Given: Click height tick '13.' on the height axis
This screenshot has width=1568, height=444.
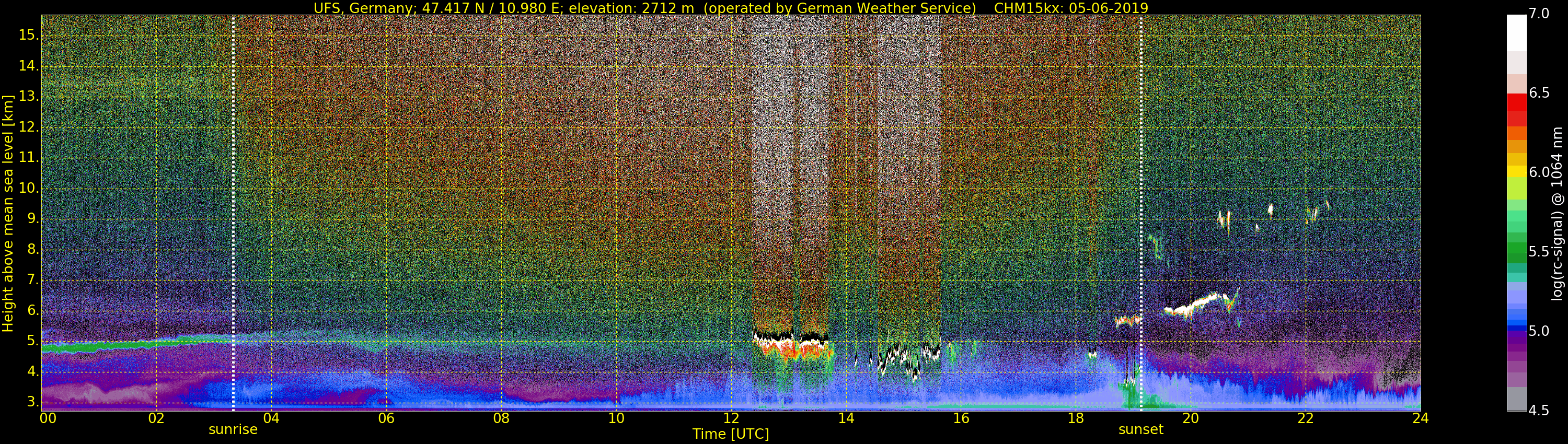Looking at the screenshot, I should [x=28, y=97].
